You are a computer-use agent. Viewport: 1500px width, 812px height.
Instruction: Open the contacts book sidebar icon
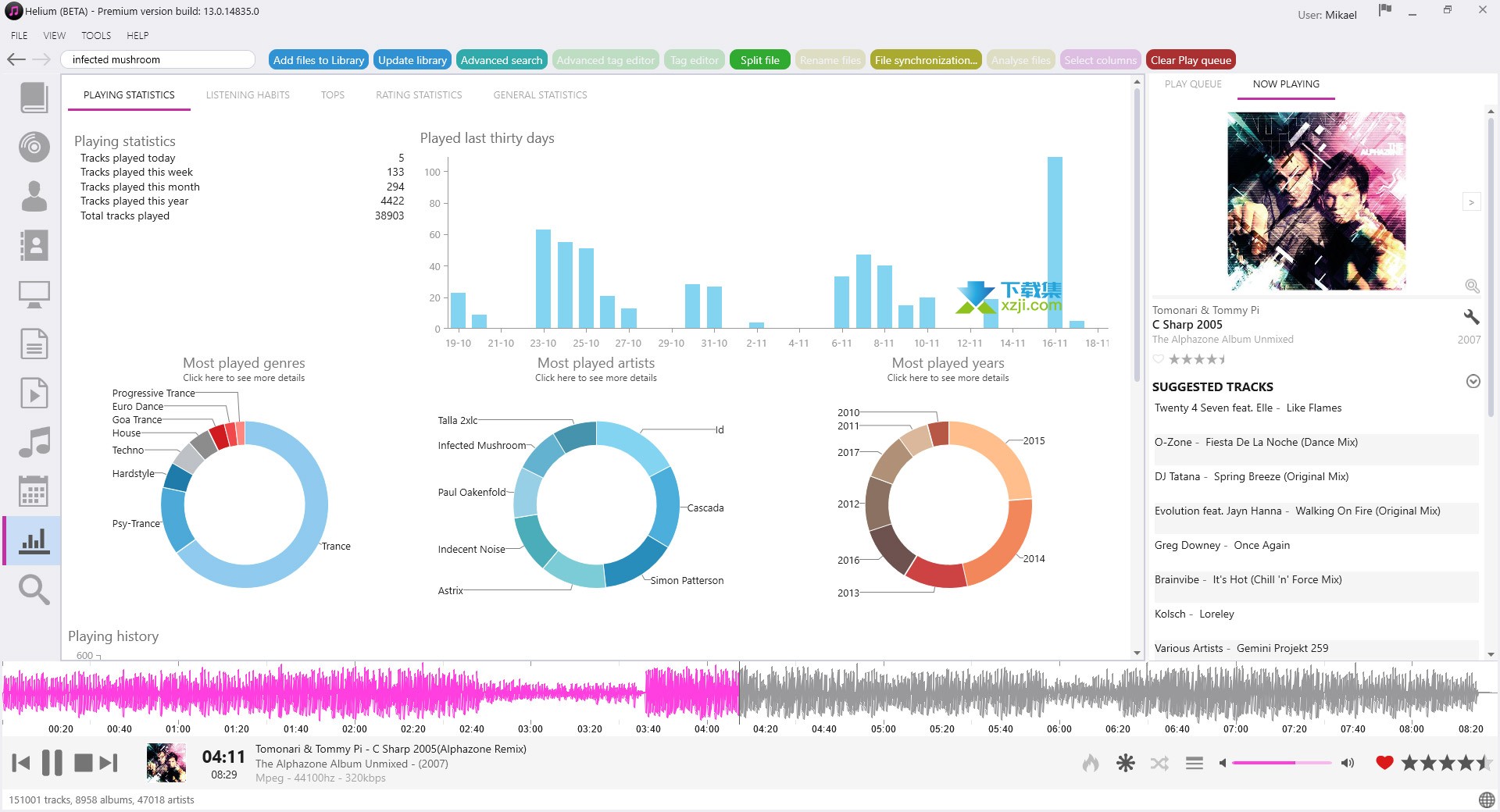(34, 245)
